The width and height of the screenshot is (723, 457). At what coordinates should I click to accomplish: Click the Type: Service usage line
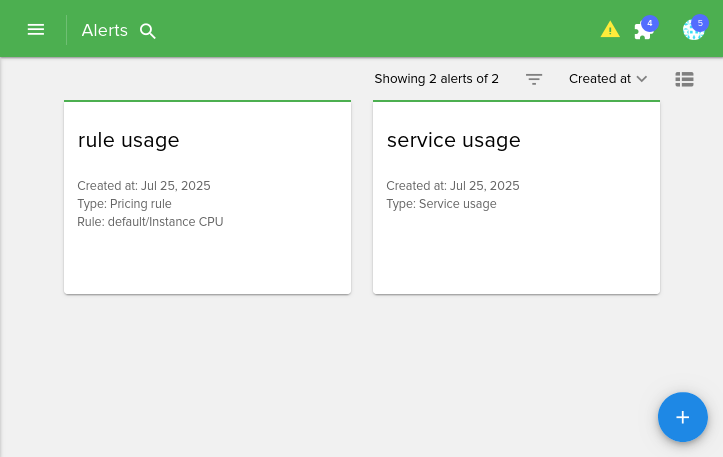click(x=441, y=204)
